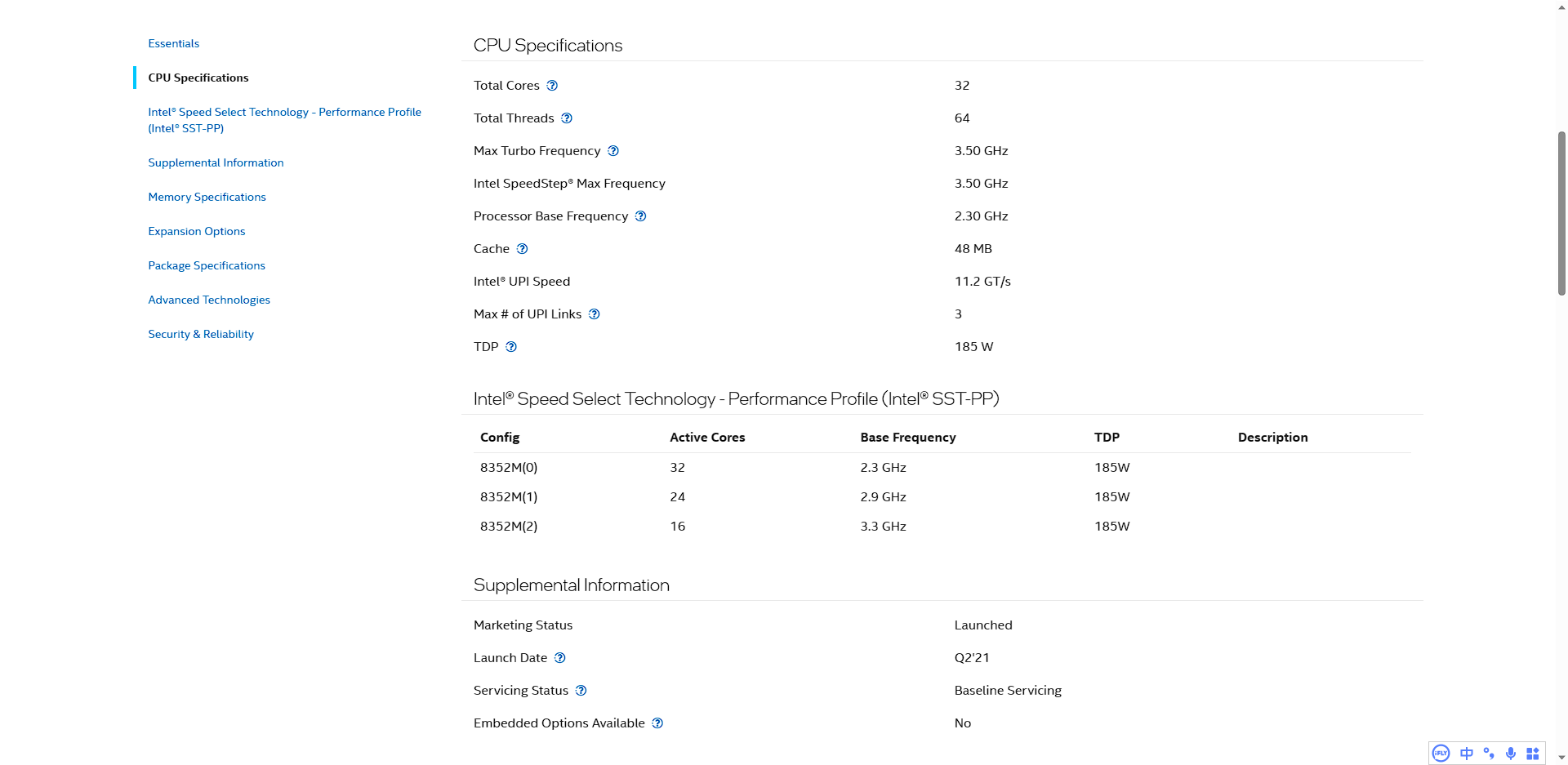
Task: Click the help icon beside Total Cores
Action: (552, 86)
